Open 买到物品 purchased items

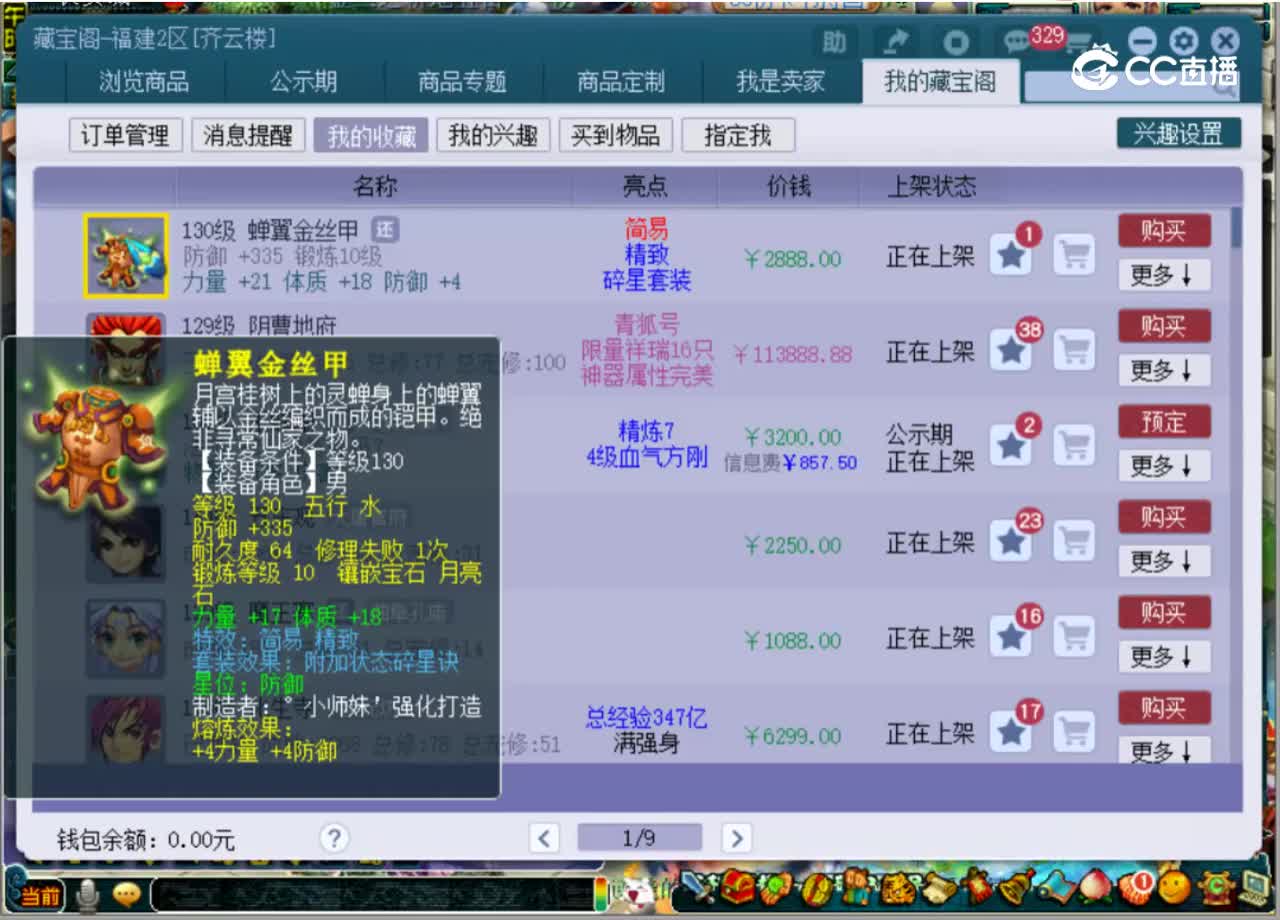pos(616,135)
